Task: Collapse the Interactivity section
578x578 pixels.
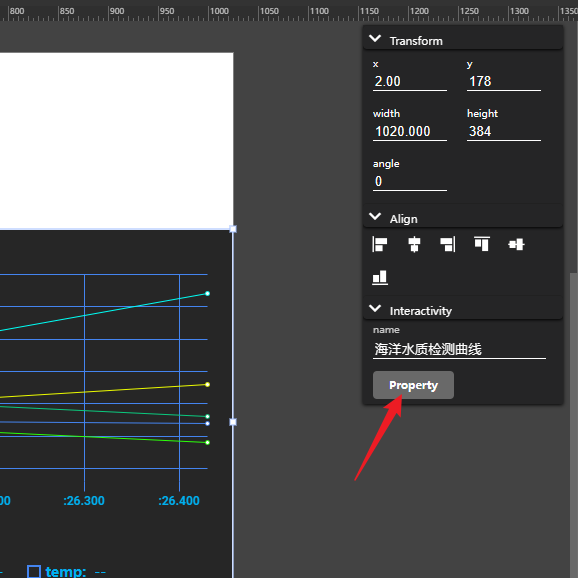Action: click(x=375, y=308)
